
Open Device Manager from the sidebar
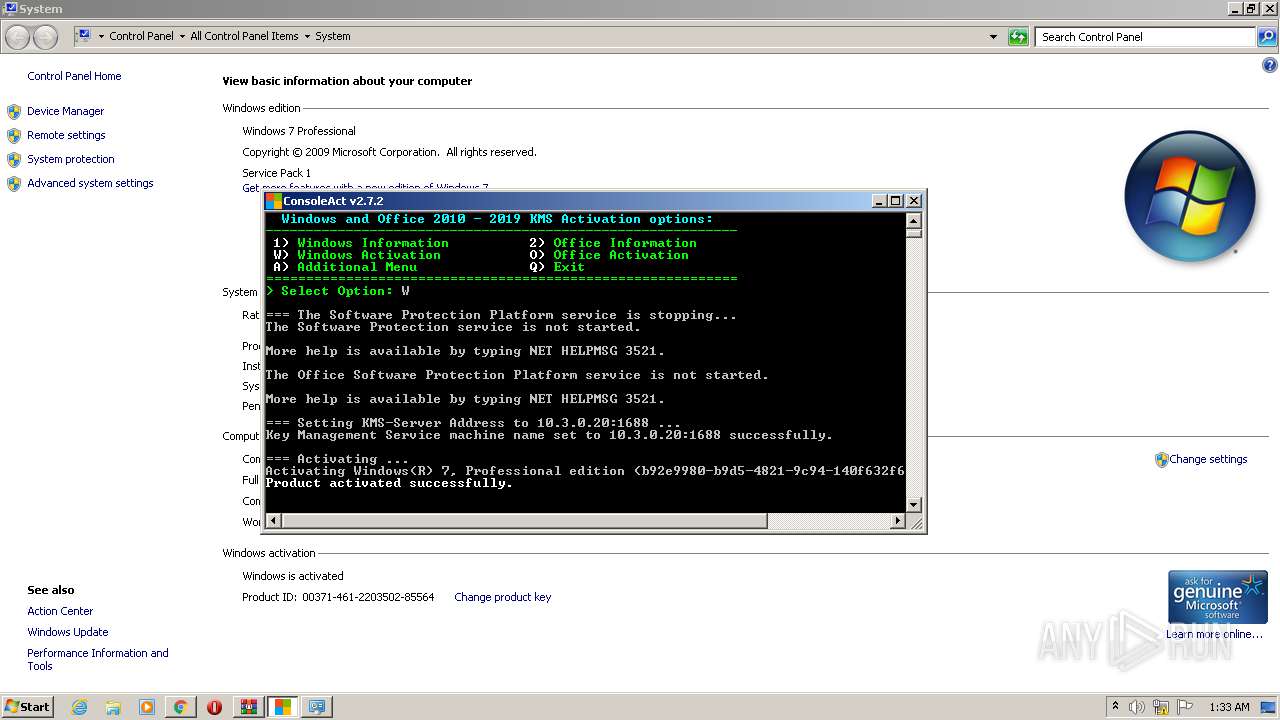pos(65,111)
